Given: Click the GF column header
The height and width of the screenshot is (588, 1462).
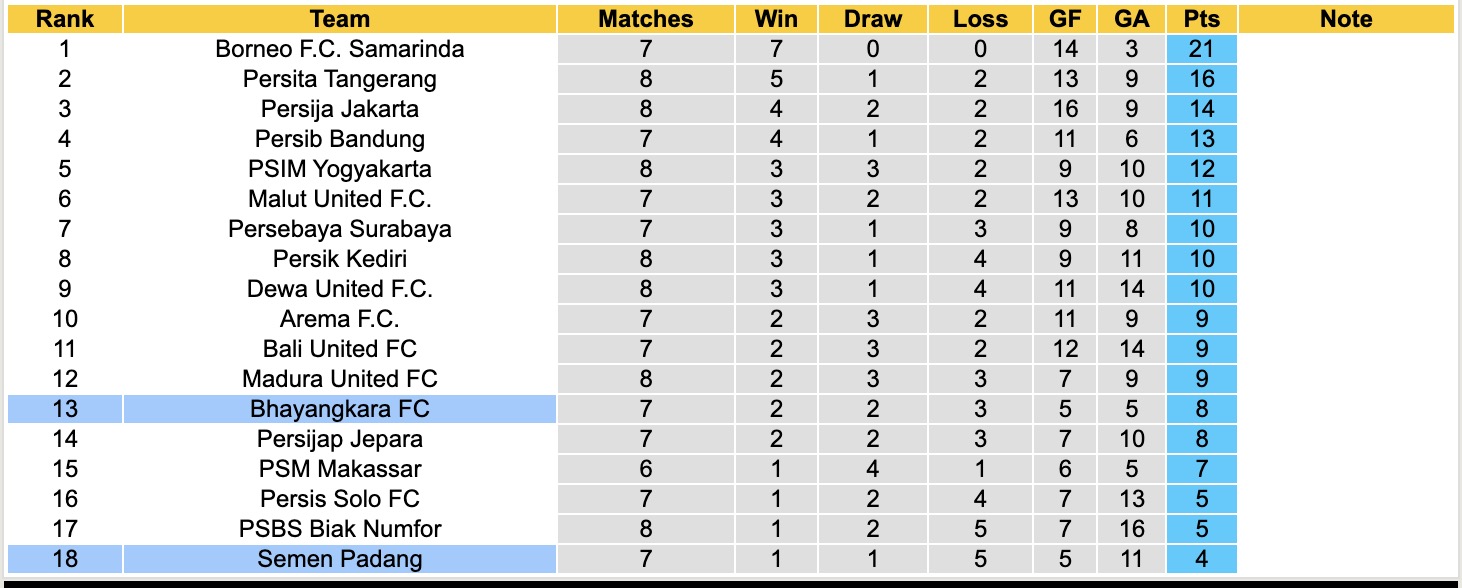Looking at the screenshot, I should pos(1065,19).
